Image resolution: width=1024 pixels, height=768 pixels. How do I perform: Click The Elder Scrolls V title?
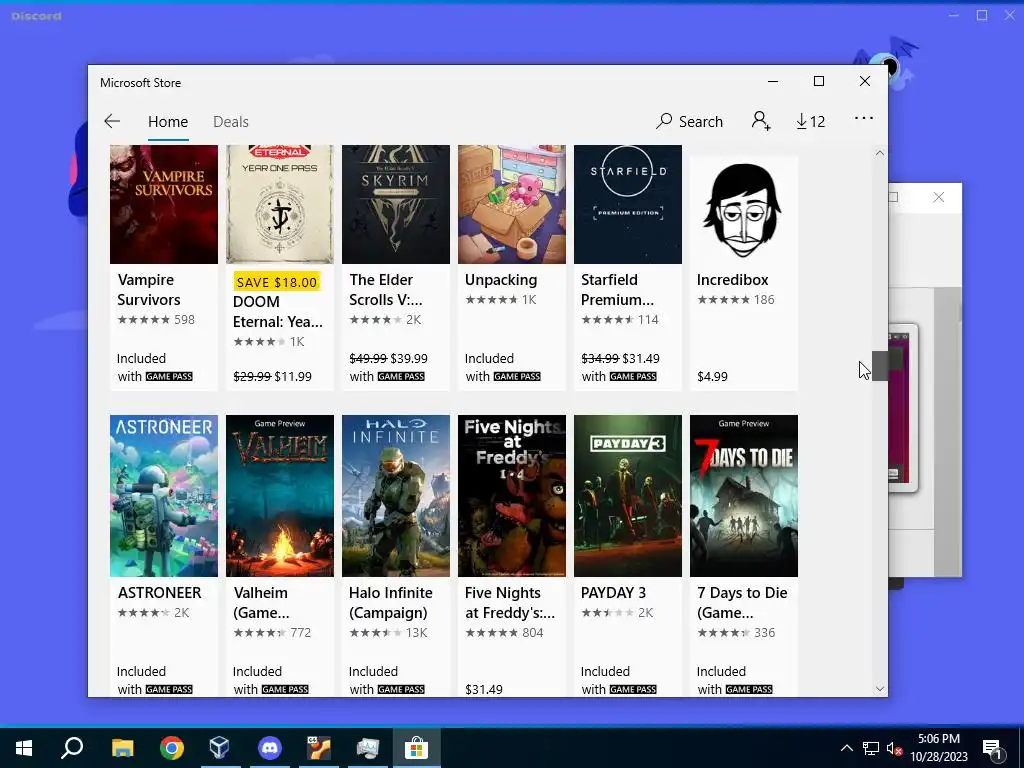(385, 289)
